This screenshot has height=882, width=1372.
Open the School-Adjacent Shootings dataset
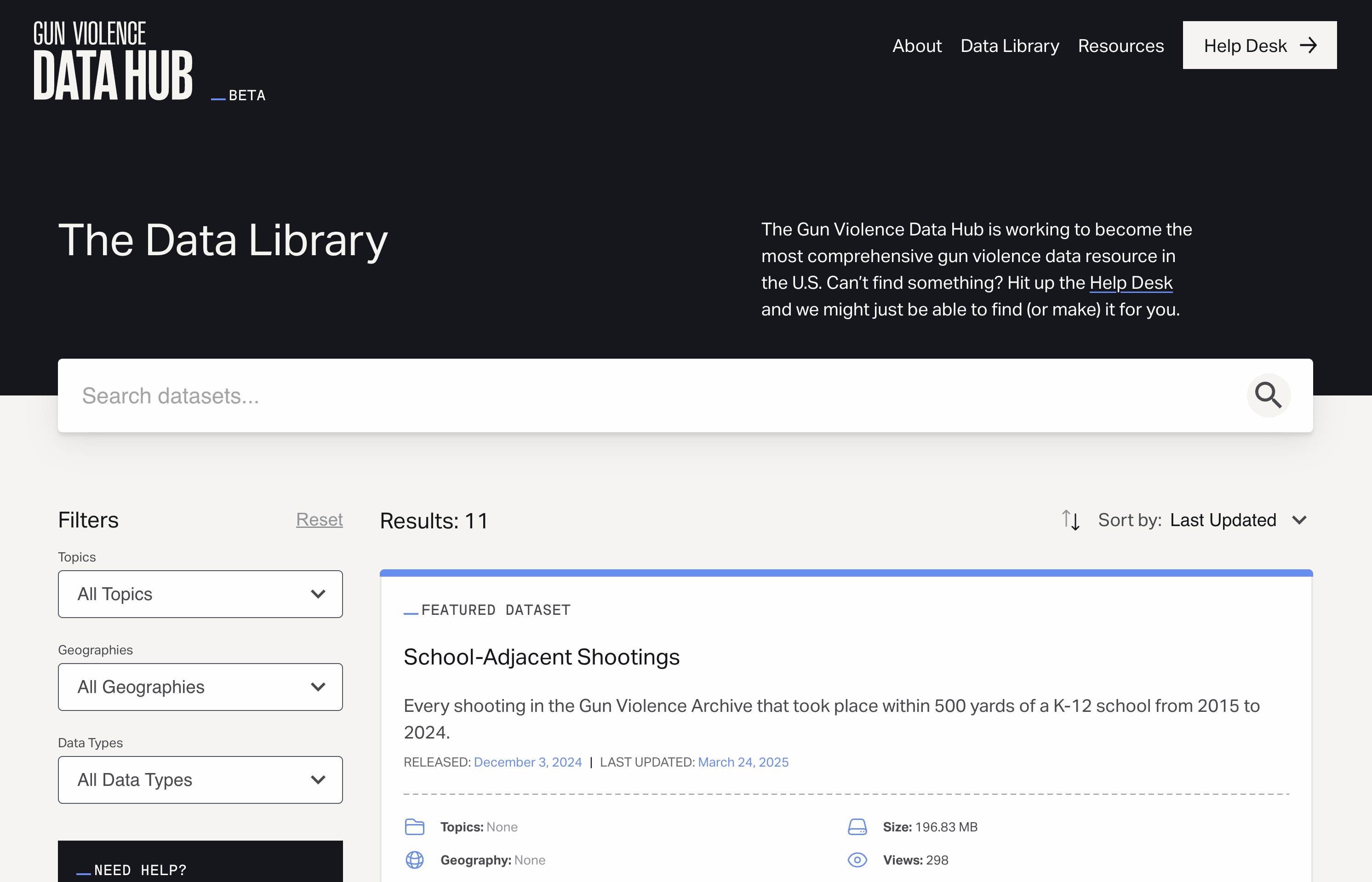pyautogui.click(x=542, y=657)
